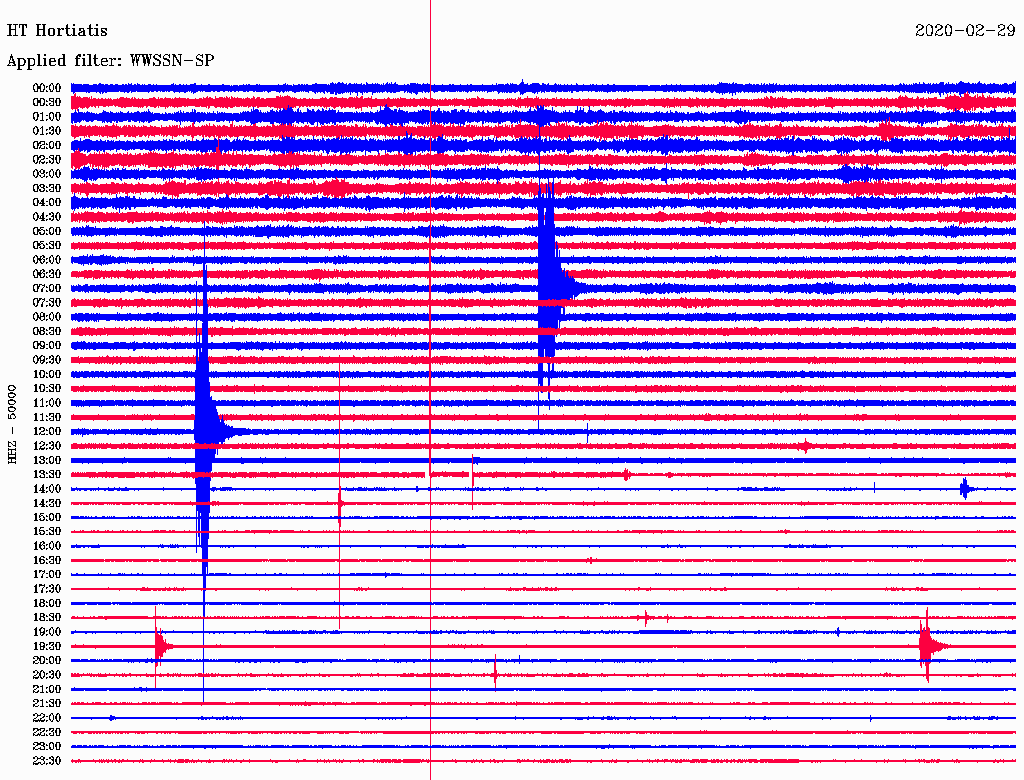Click the 'Applied filter: WWSSN-SP' text
Image resolution: width=1024 pixels, height=780 pixels.
click(x=110, y=61)
